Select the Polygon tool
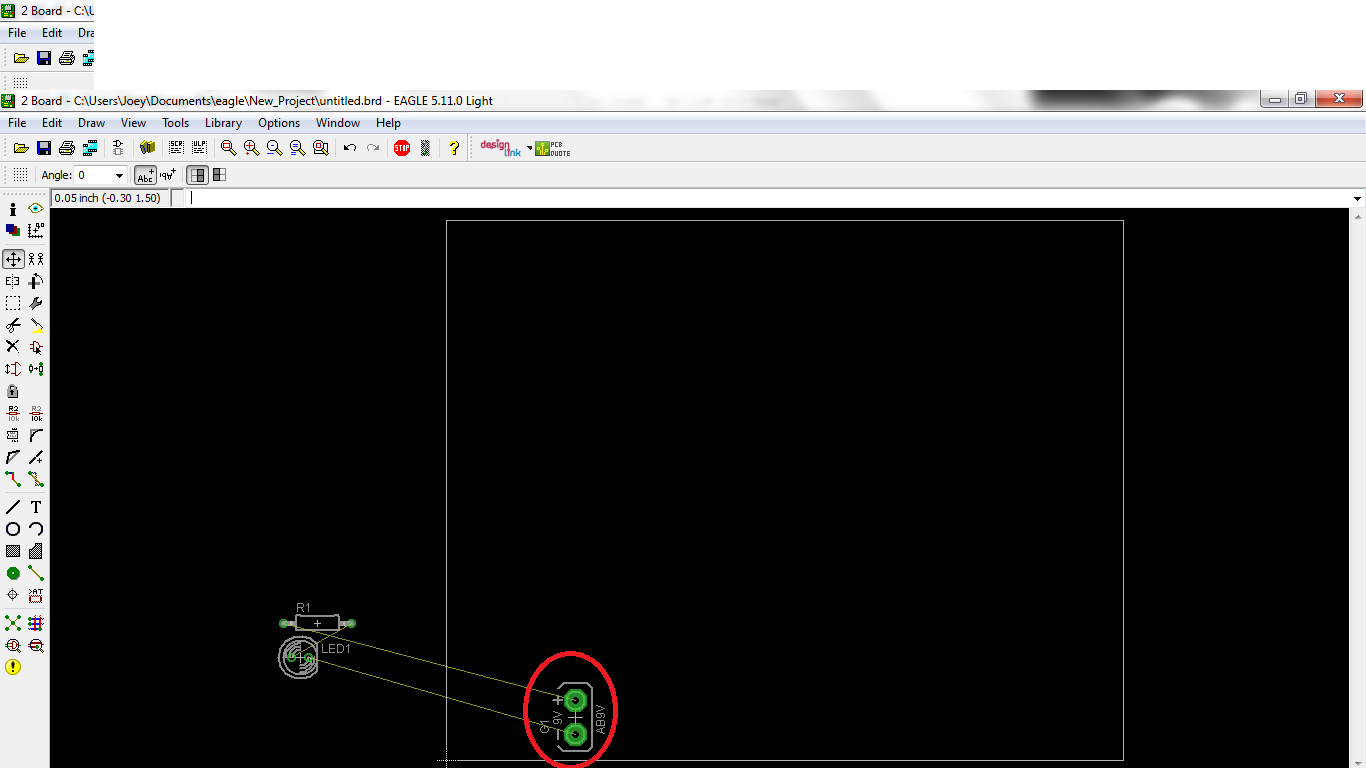Viewport: 1366px width, 768px height. [x=36, y=551]
